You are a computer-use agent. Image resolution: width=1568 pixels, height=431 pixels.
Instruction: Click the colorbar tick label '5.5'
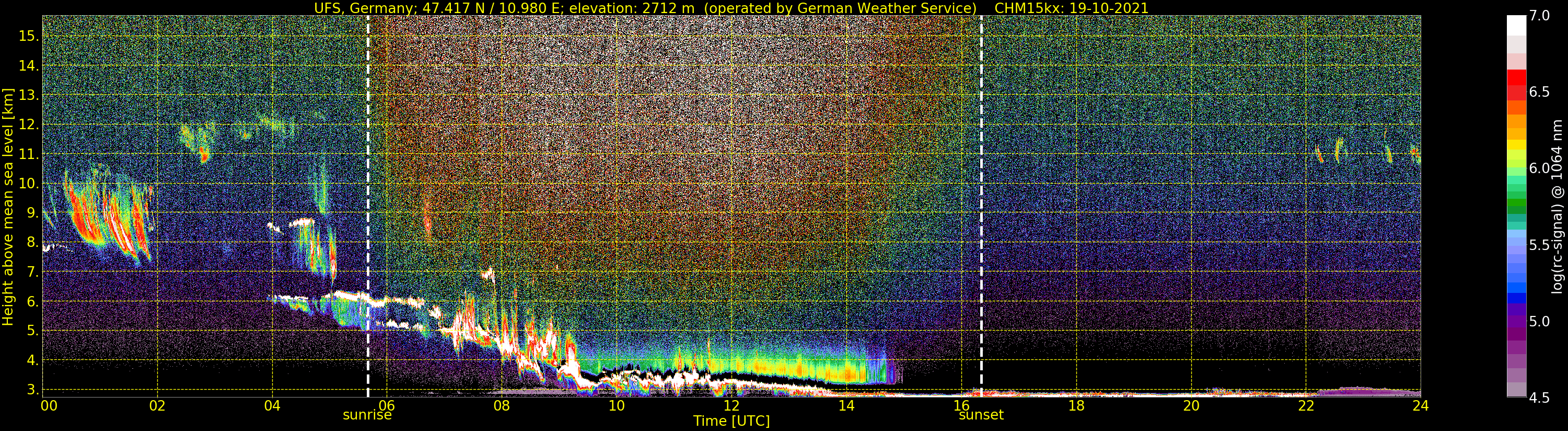click(1539, 245)
